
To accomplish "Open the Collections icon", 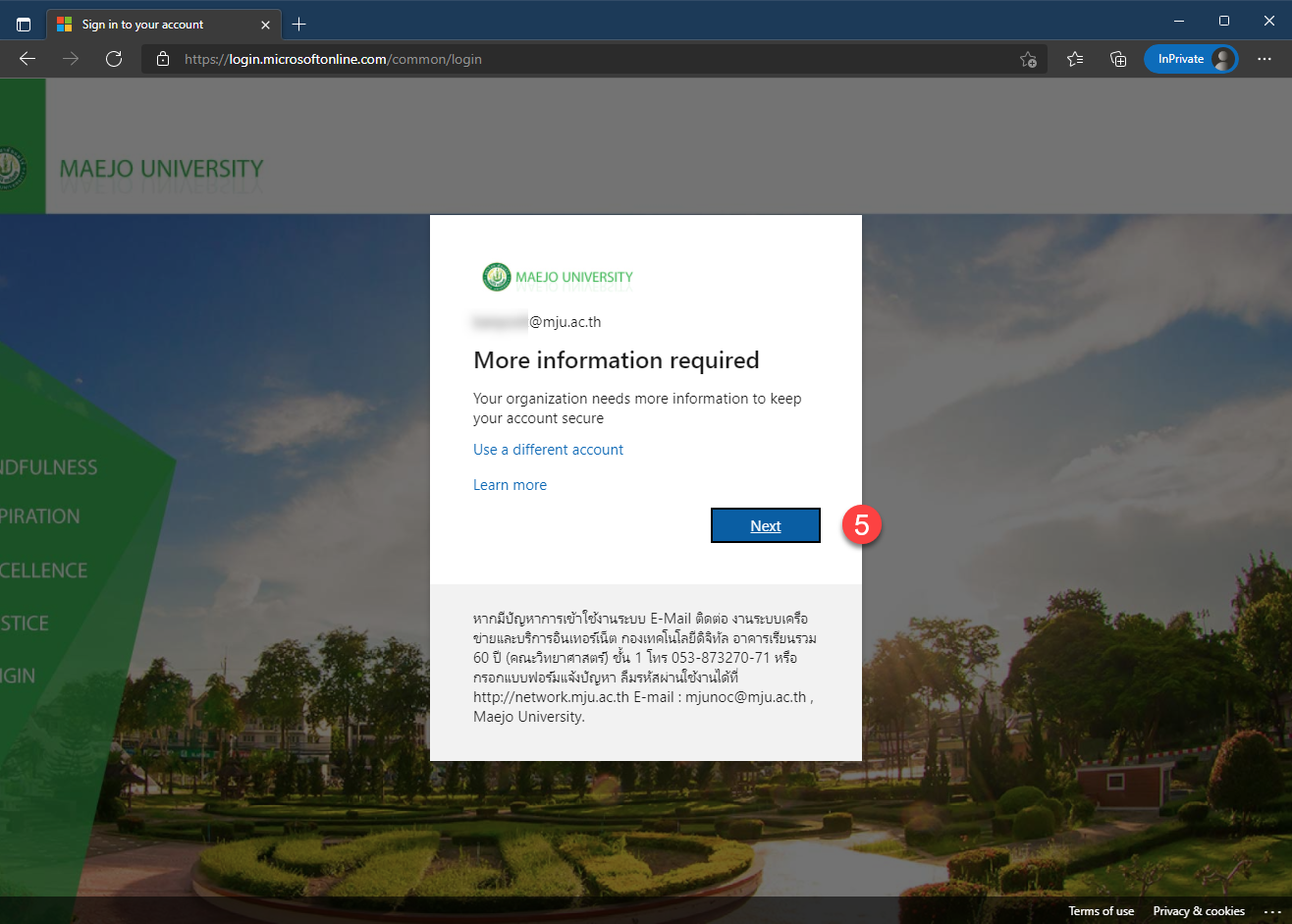I will (1118, 59).
